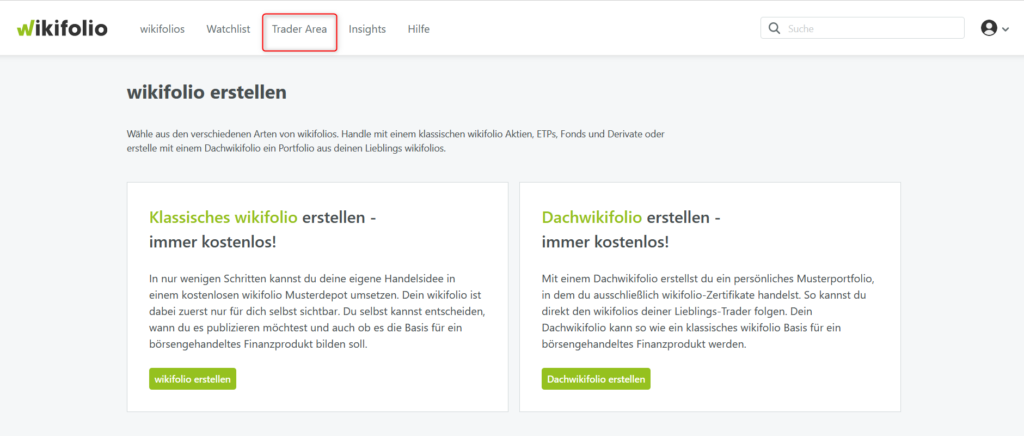Open the Hilfe menu item
The image size is (1024, 436).
coord(419,29)
